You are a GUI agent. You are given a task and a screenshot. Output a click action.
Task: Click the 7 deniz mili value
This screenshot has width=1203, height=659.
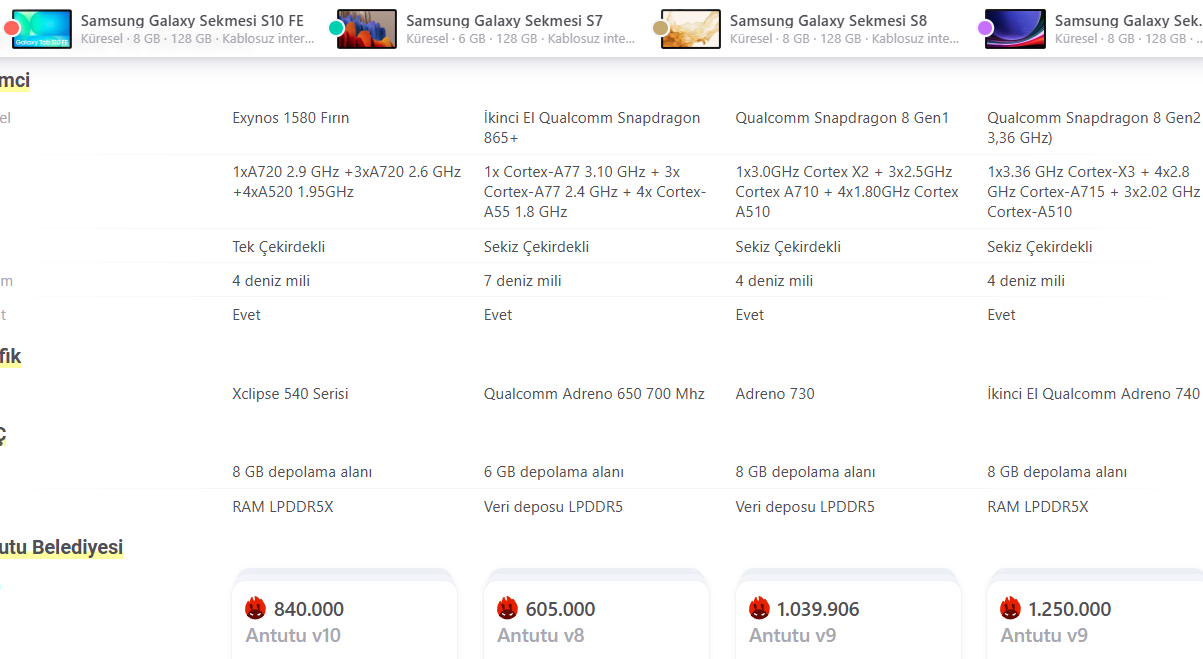tap(523, 281)
